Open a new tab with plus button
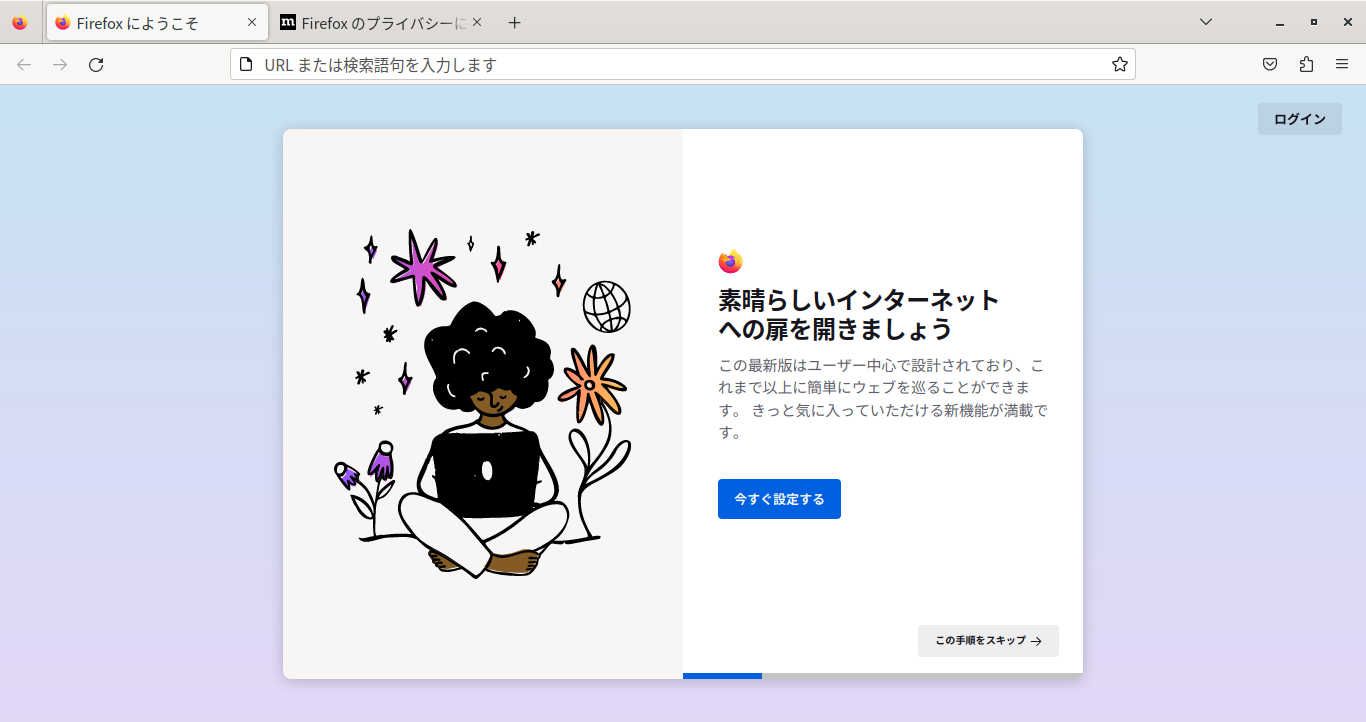Screen dimensions: 1366x722 [x=514, y=22]
